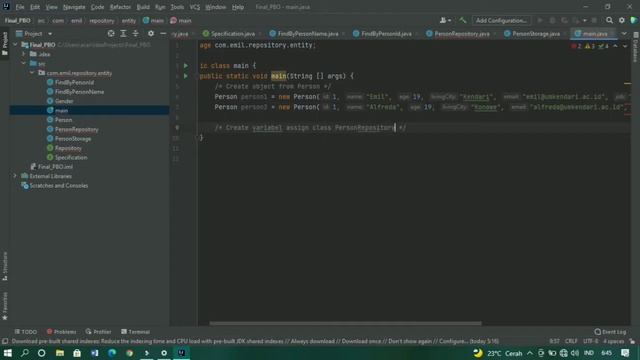Click repository breadcrumb in navigation bar
This screenshot has width=640, height=360.
(x=102, y=20)
